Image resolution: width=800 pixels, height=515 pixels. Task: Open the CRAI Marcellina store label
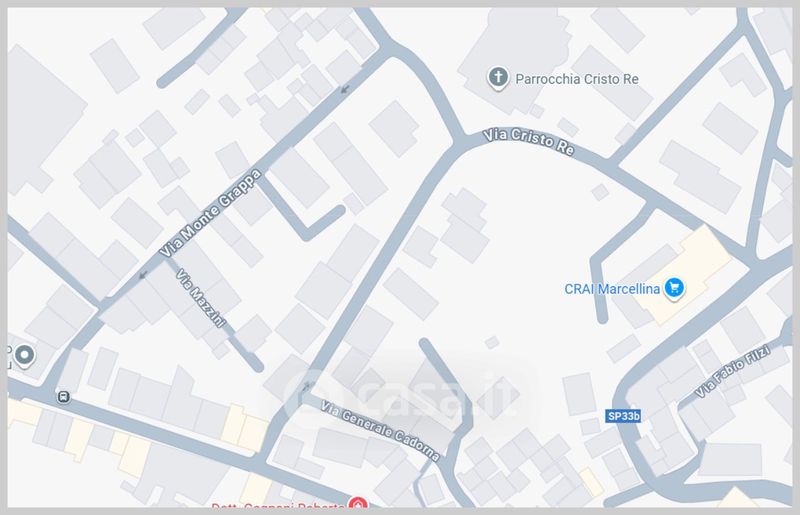click(x=612, y=289)
